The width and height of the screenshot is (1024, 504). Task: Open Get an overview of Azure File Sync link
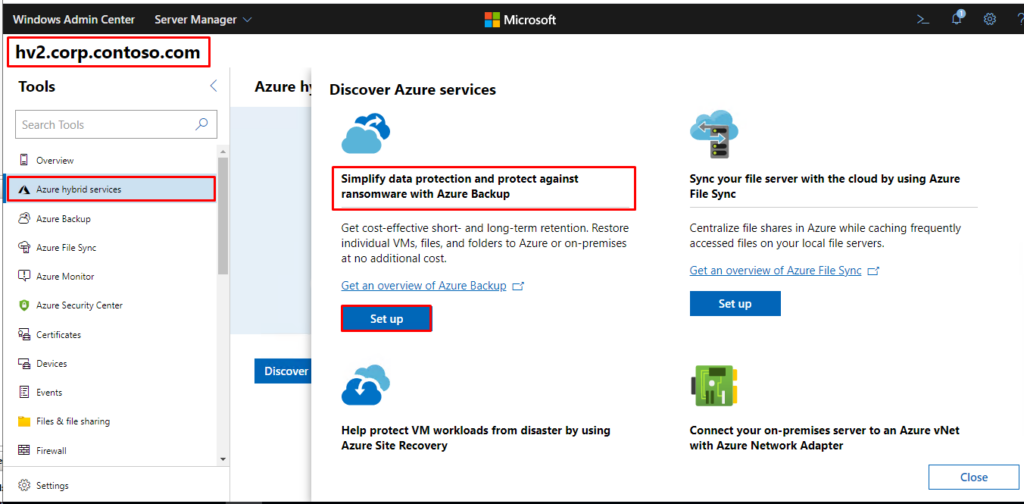pyautogui.click(x=776, y=270)
